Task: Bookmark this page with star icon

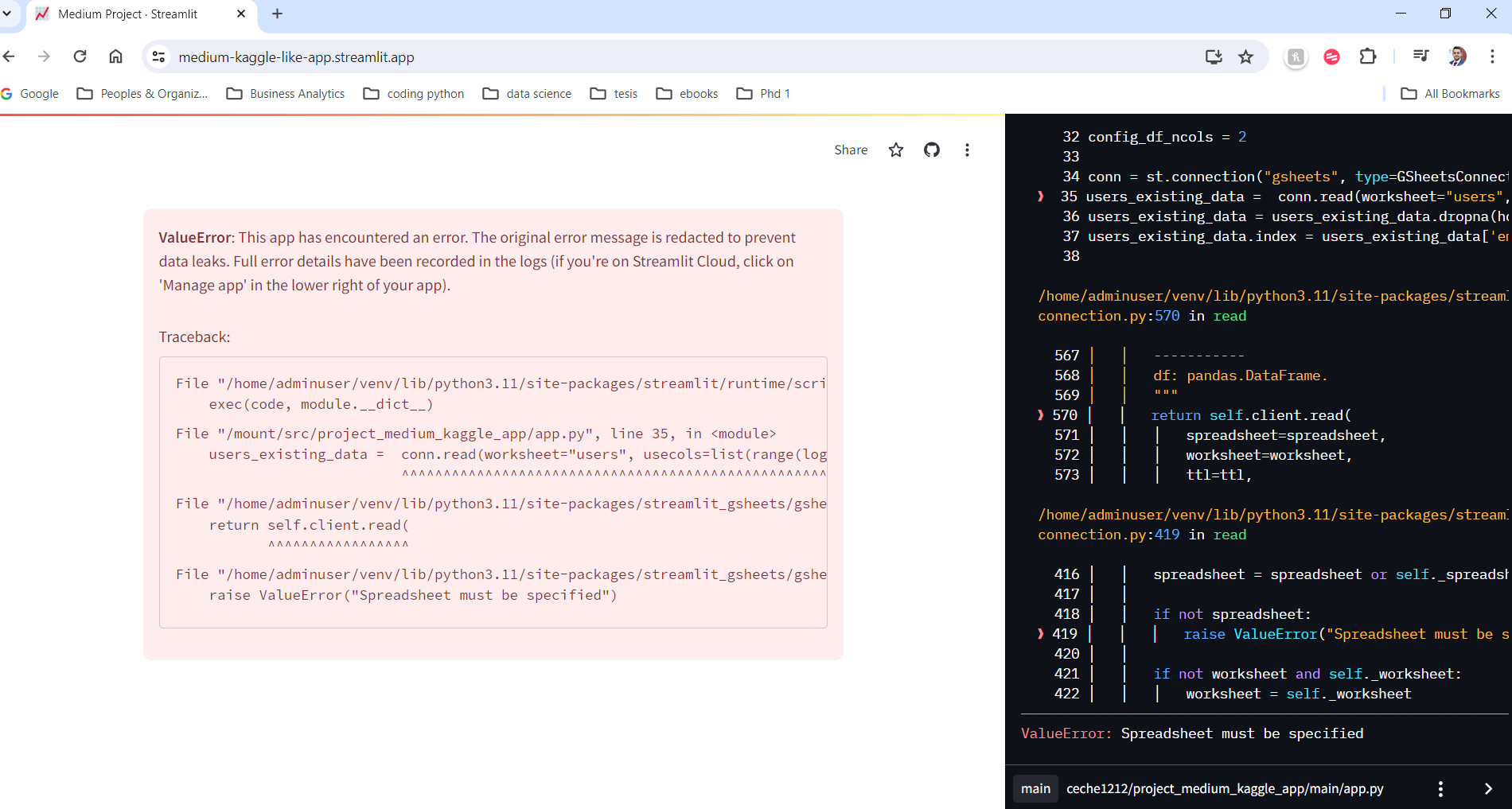Action: point(1245,56)
